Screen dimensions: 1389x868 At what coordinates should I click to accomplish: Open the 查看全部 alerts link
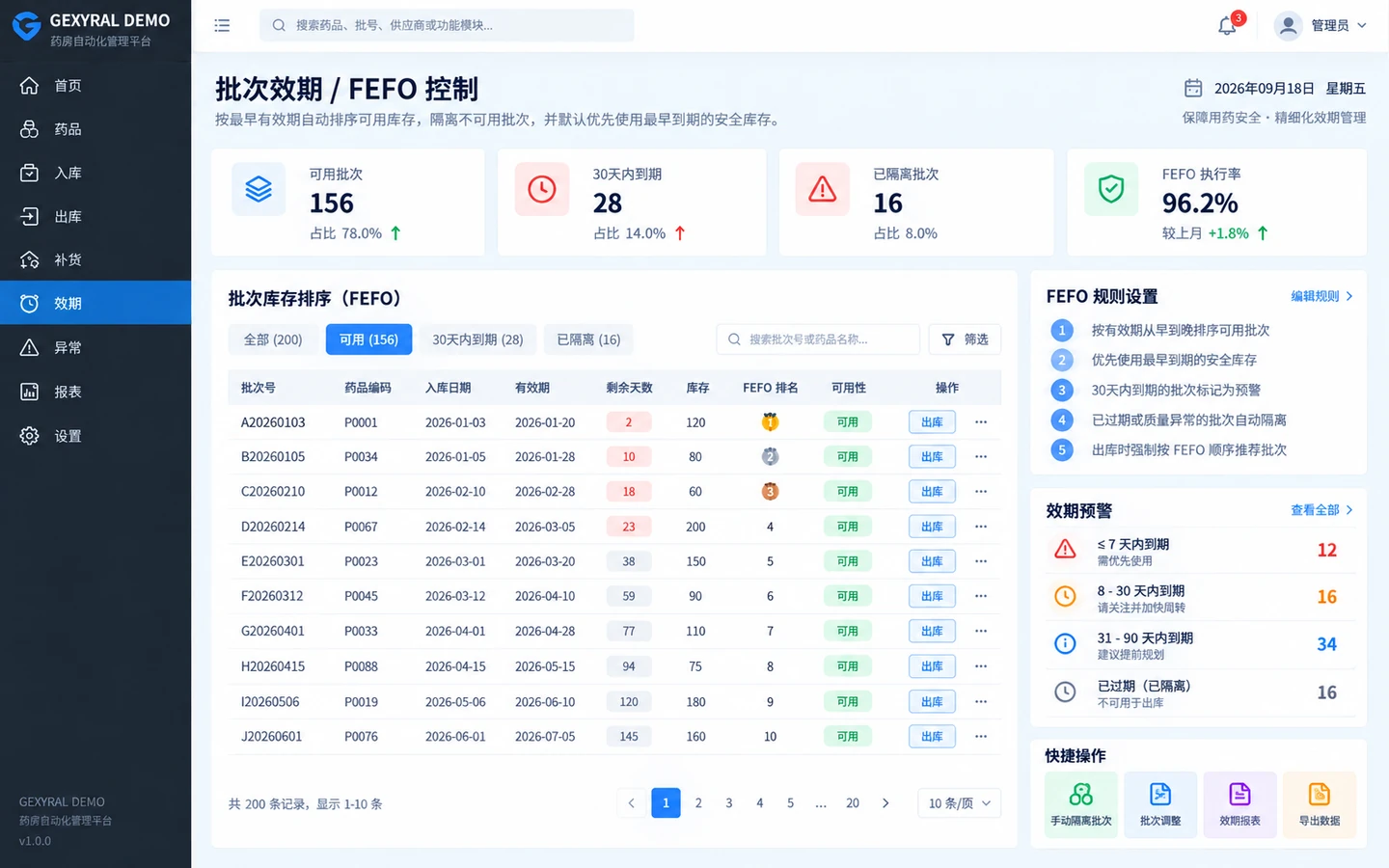[1321, 510]
